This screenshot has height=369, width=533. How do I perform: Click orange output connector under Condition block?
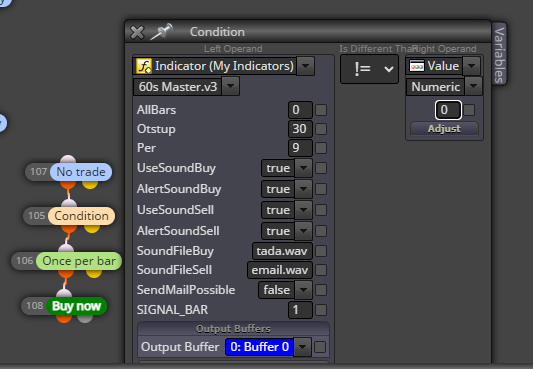pyautogui.click(x=69, y=229)
